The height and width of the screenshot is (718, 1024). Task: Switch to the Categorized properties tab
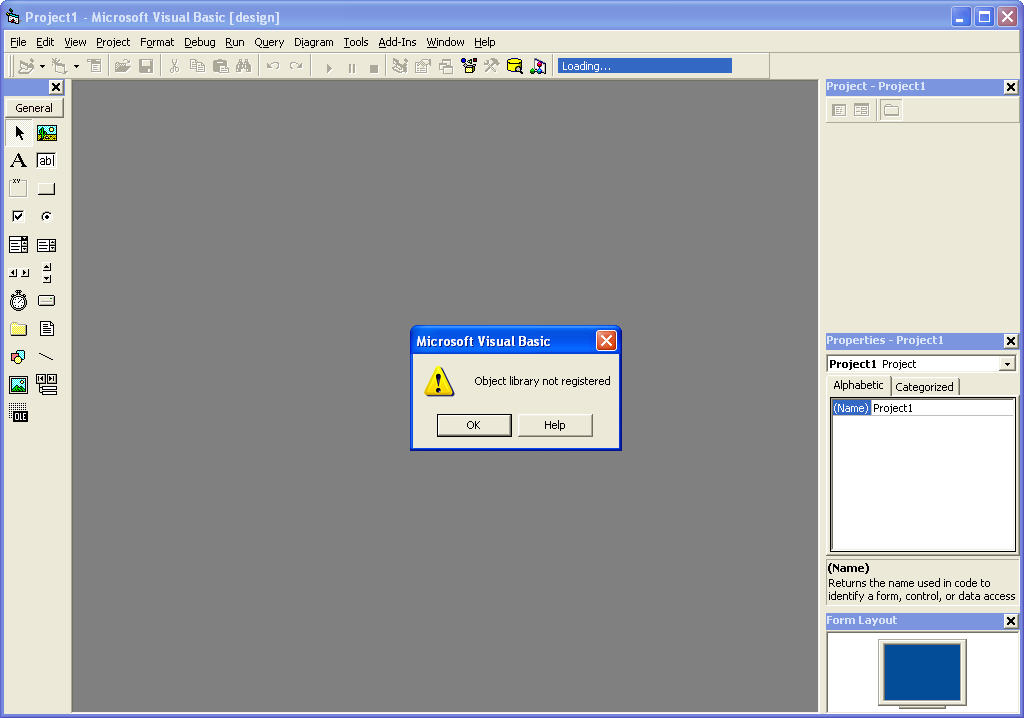(x=924, y=387)
